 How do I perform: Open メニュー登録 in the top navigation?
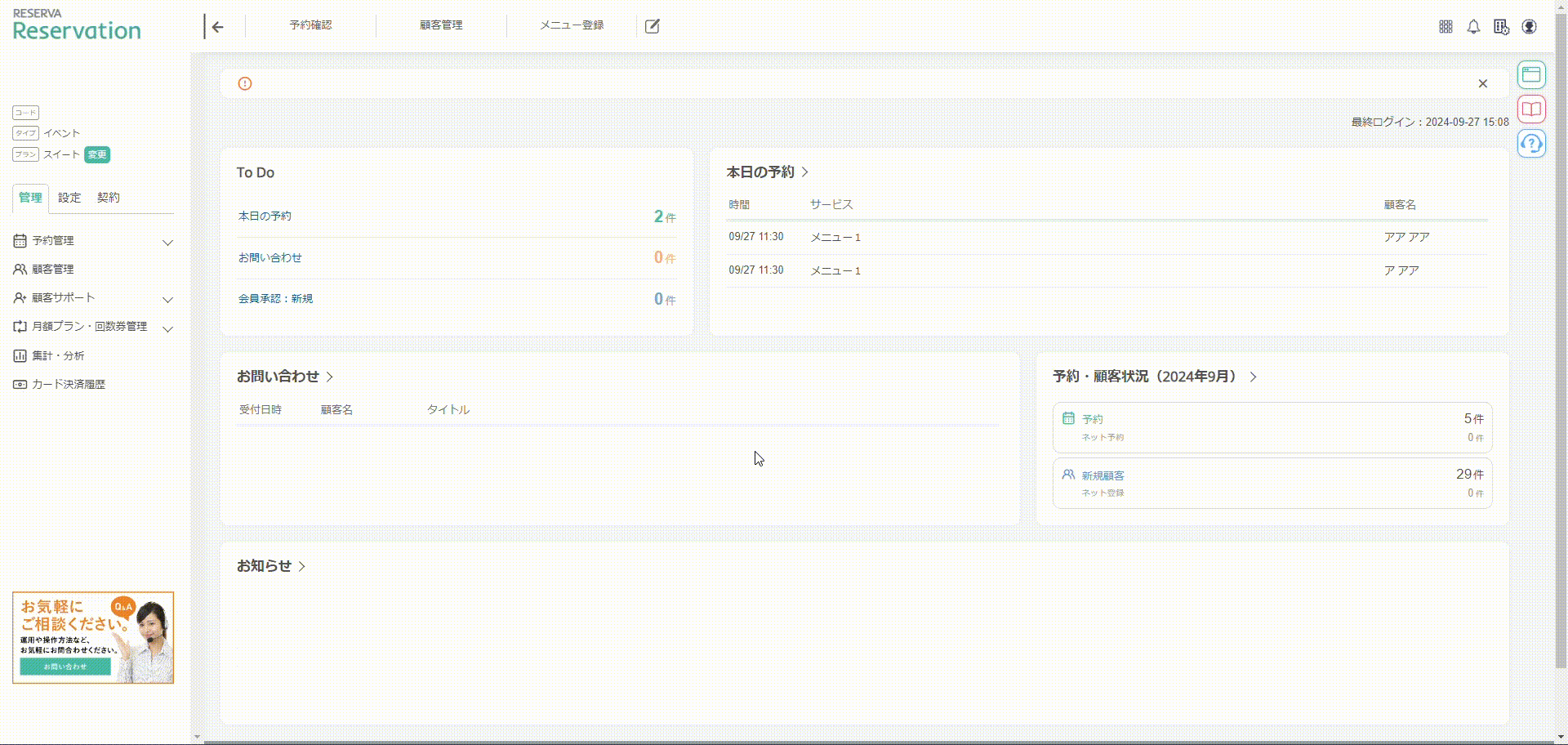tap(572, 25)
